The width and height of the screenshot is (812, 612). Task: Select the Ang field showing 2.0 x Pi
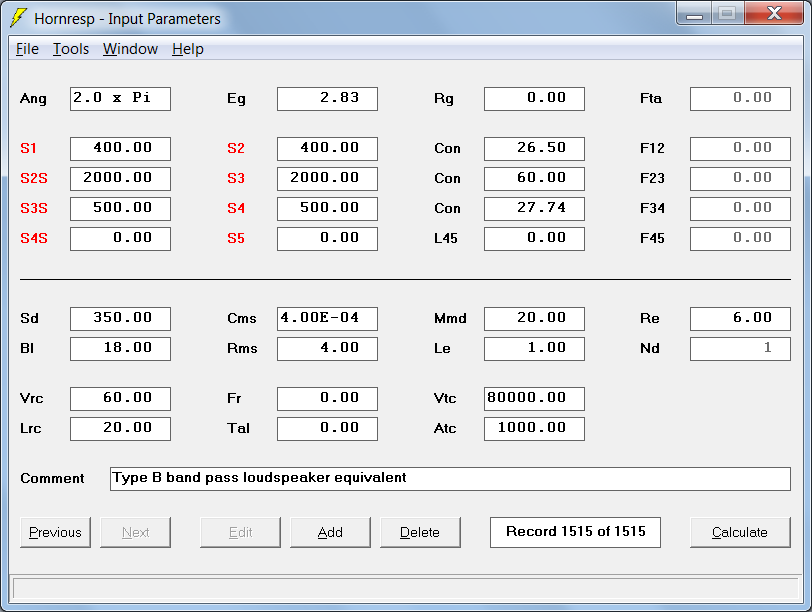pos(120,99)
